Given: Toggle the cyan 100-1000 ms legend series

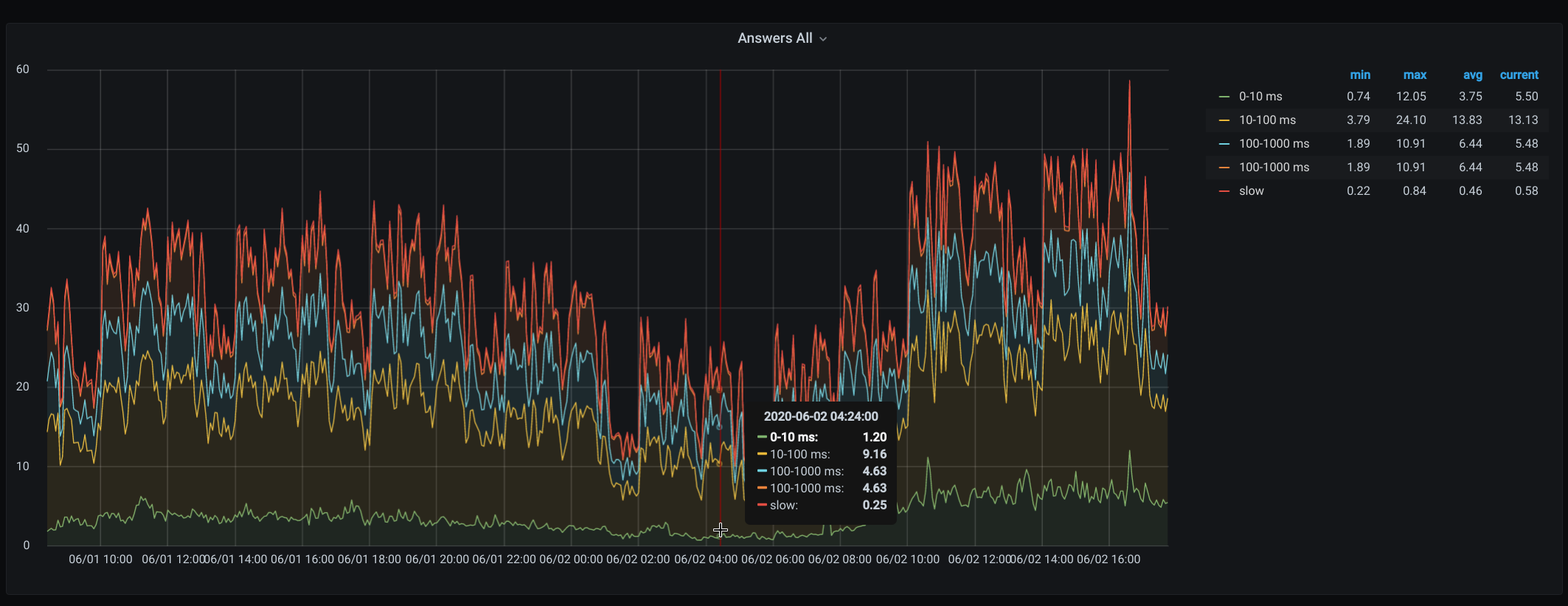Looking at the screenshot, I should [x=1274, y=144].
